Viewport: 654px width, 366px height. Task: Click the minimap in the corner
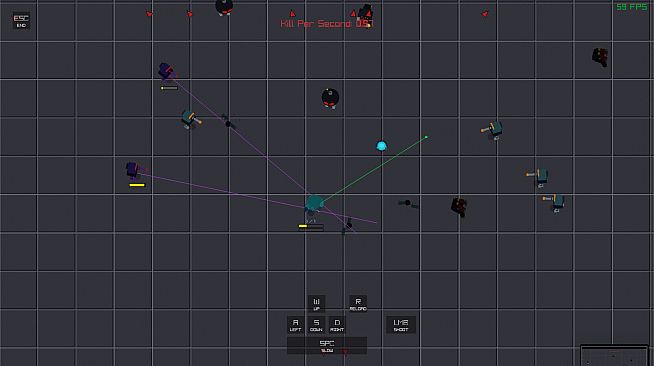614,356
